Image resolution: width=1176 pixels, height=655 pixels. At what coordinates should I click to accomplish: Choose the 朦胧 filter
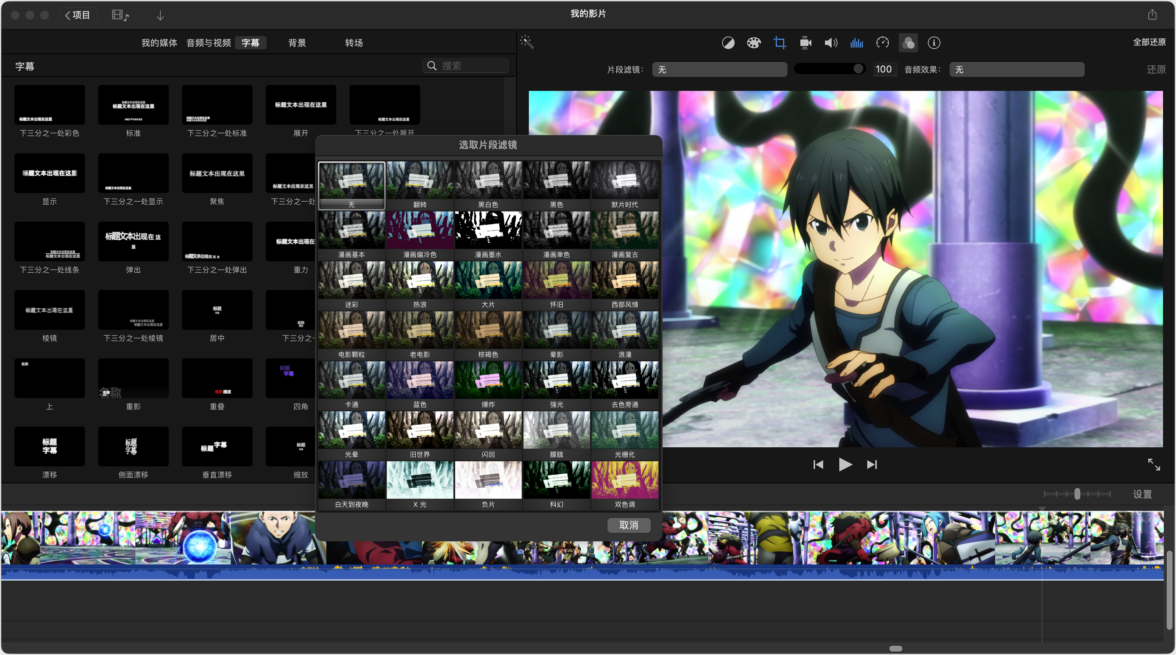click(556, 435)
